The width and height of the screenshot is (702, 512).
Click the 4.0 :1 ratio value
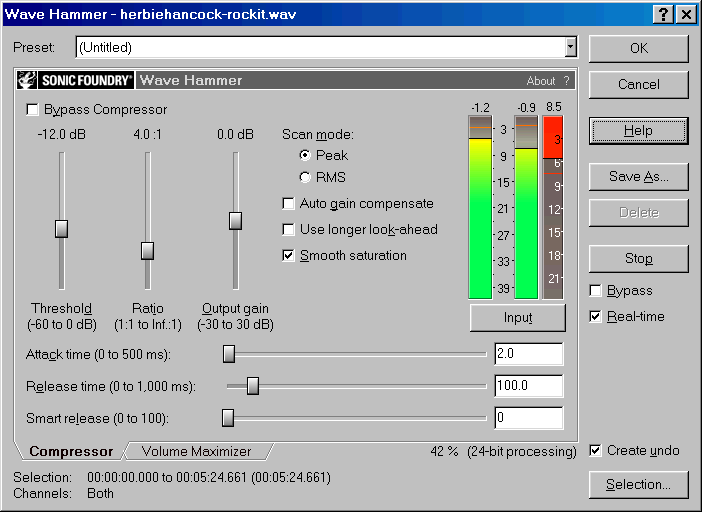pos(148,134)
